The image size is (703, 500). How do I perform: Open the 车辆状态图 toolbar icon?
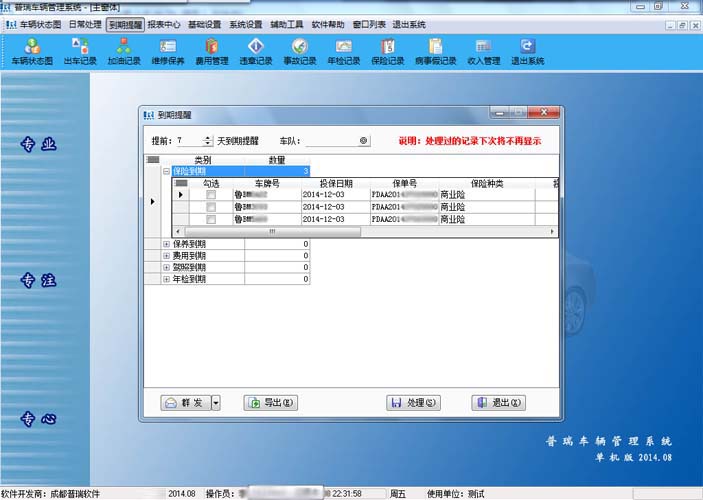[32, 52]
